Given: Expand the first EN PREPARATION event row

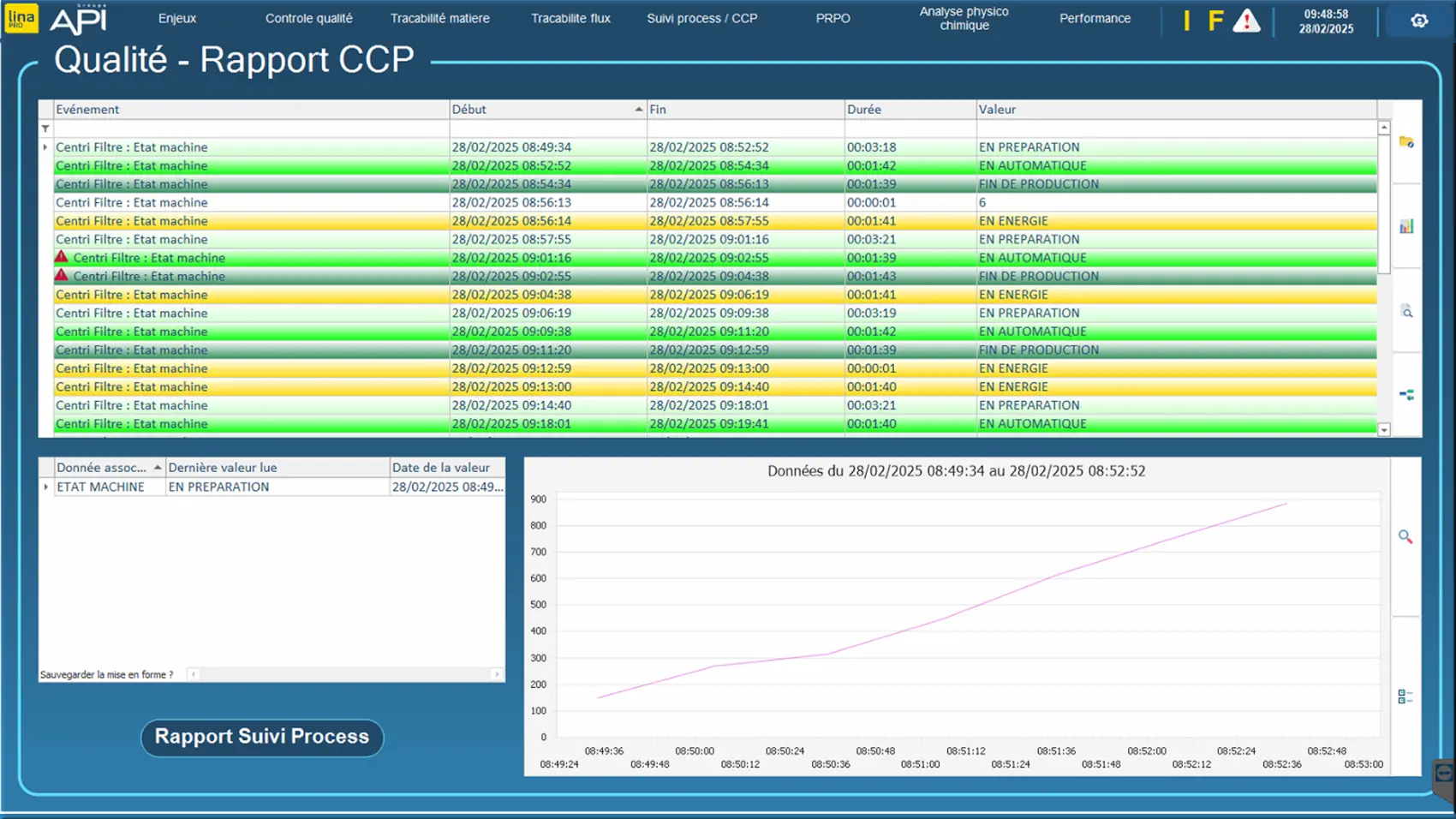Looking at the screenshot, I should pyautogui.click(x=45, y=147).
